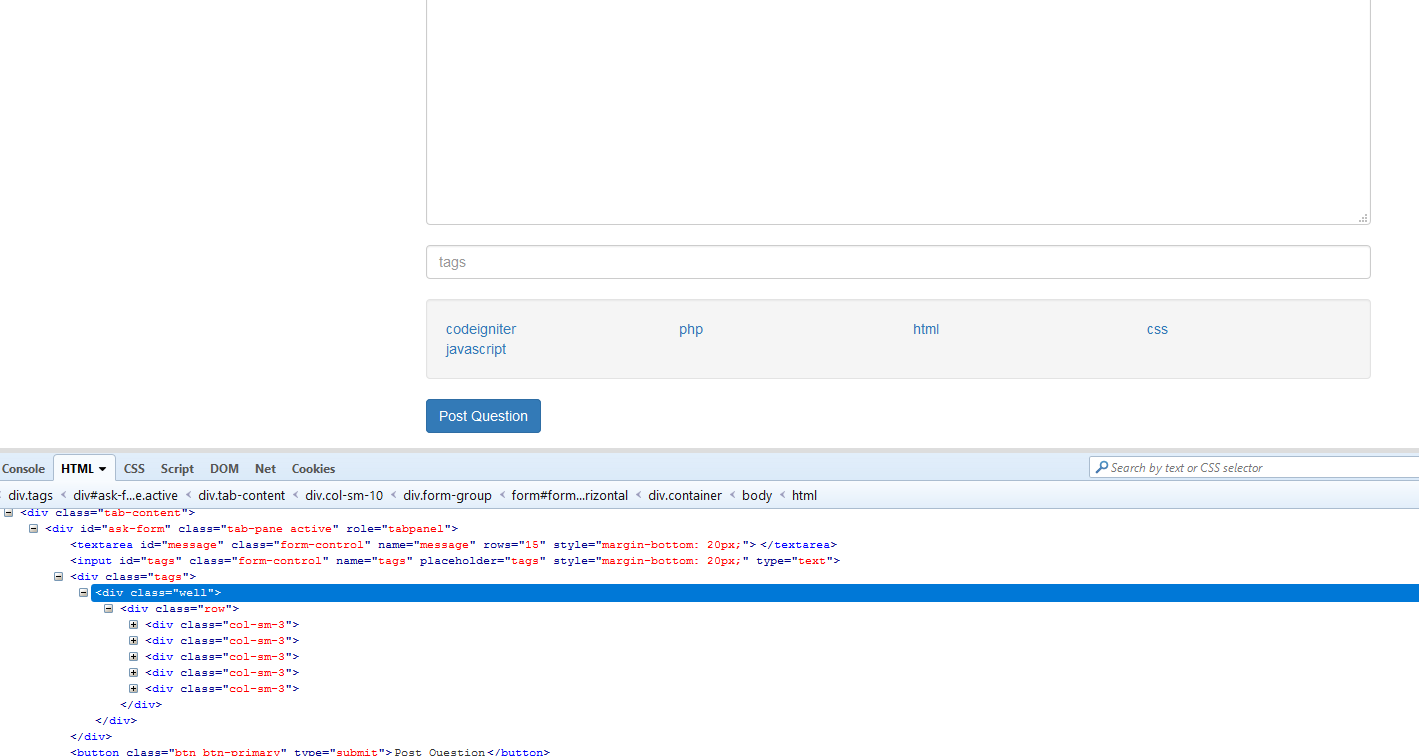Click the Post Question button

click(x=483, y=416)
